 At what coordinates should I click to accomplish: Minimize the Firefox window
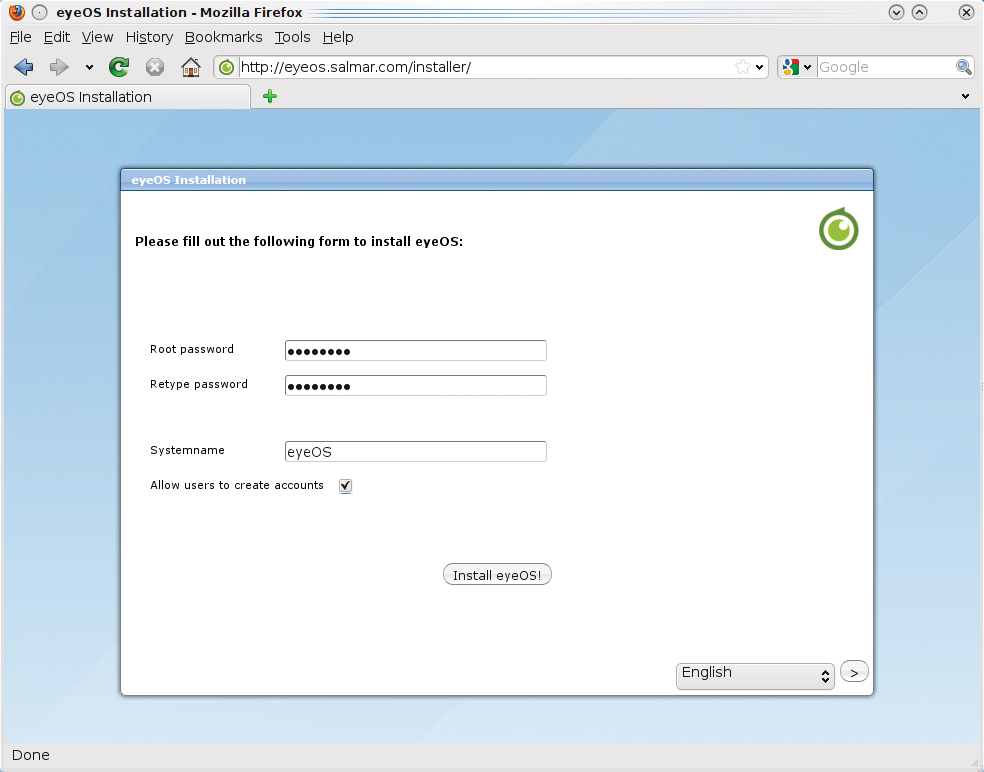[x=896, y=12]
